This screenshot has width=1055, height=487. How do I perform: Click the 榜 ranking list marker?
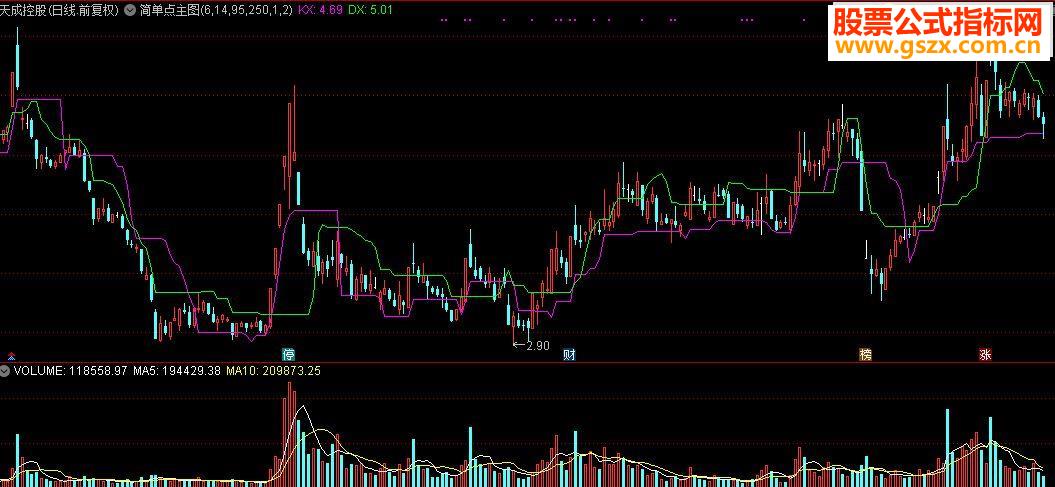[x=865, y=354]
